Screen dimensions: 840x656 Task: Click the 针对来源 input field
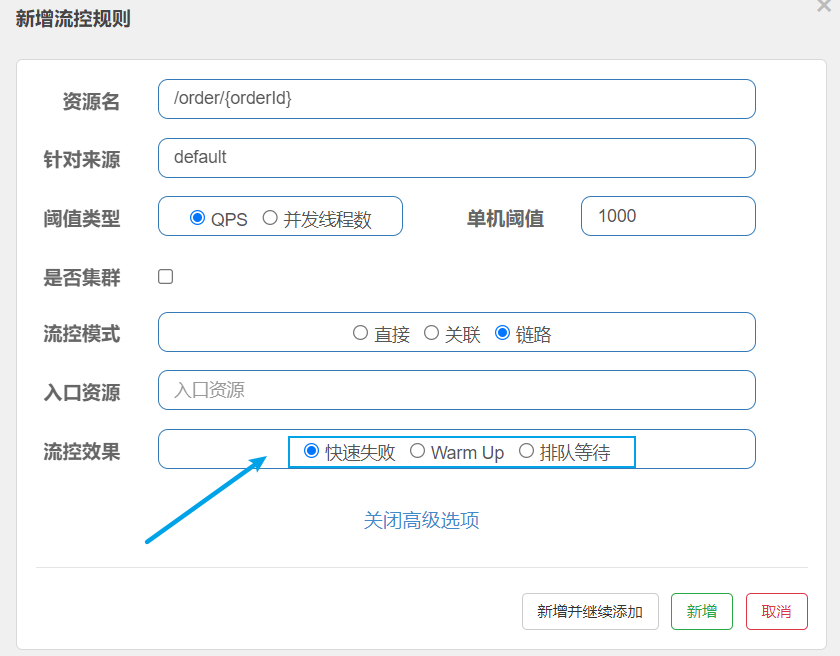456,158
